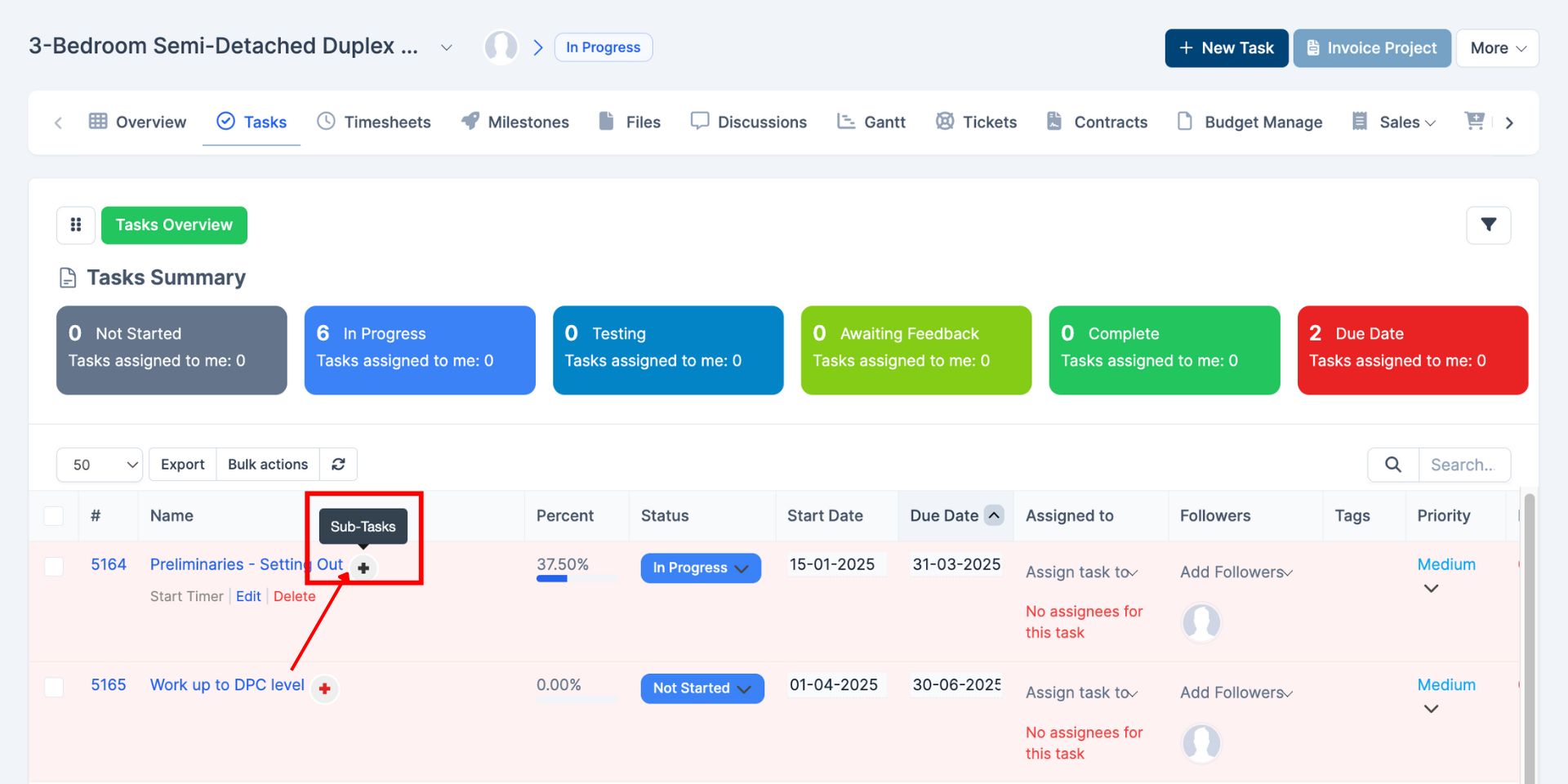This screenshot has width=1568, height=784.
Task: Click the New Task button
Action: [x=1226, y=48]
